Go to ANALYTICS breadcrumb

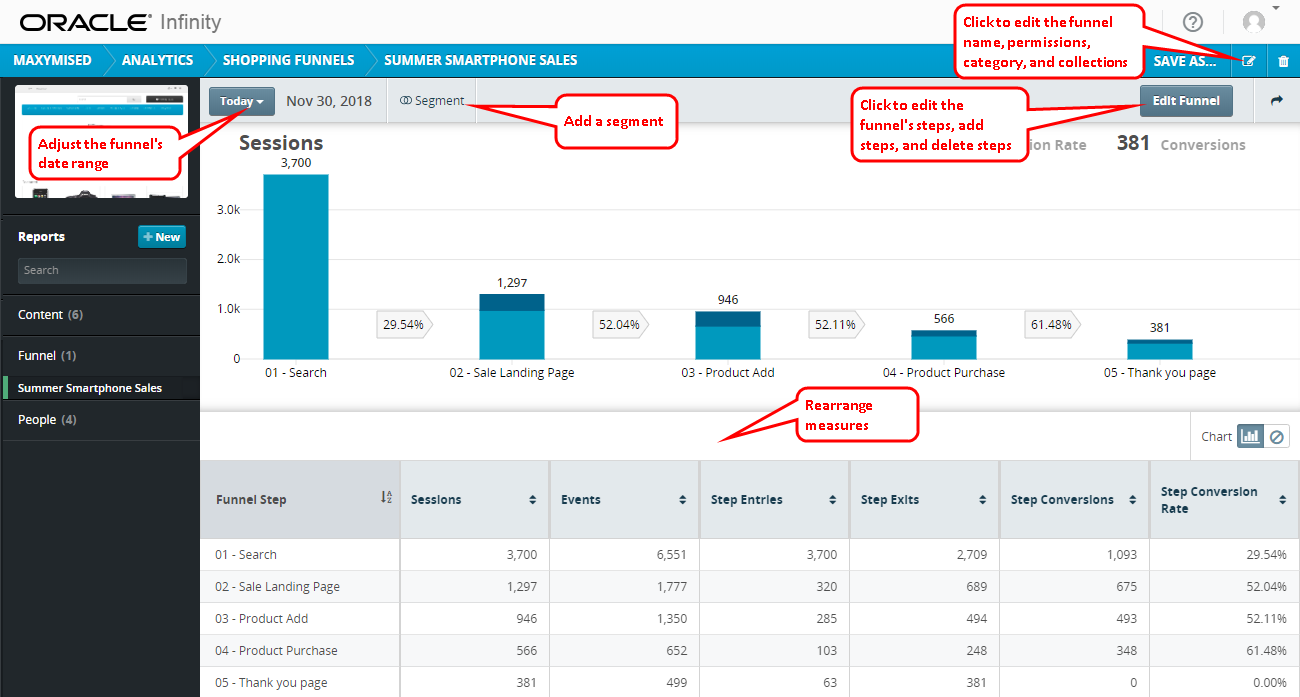coord(157,61)
